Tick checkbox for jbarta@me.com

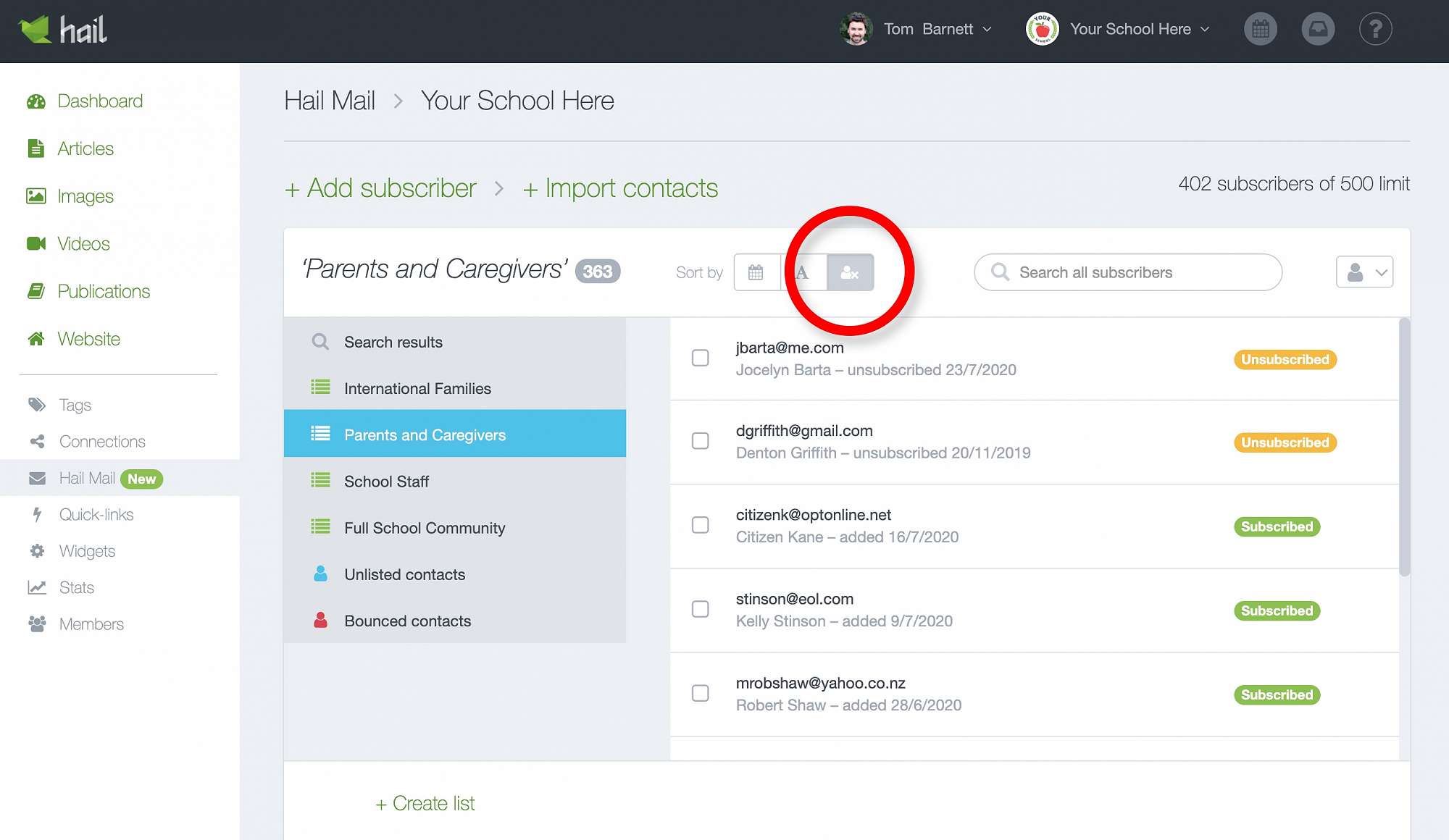(700, 358)
